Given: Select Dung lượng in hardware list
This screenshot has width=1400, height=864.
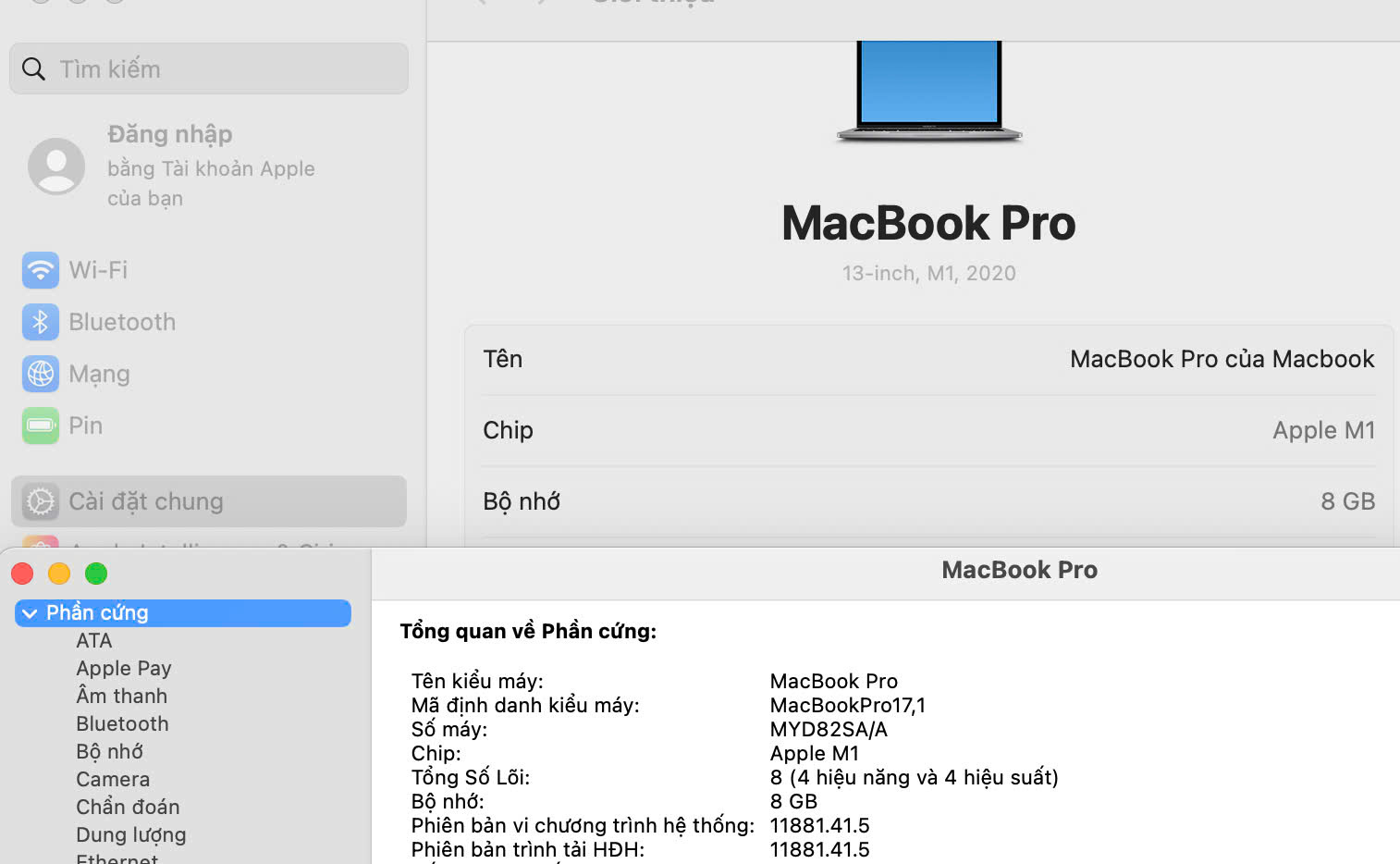Looking at the screenshot, I should [x=131, y=834].
